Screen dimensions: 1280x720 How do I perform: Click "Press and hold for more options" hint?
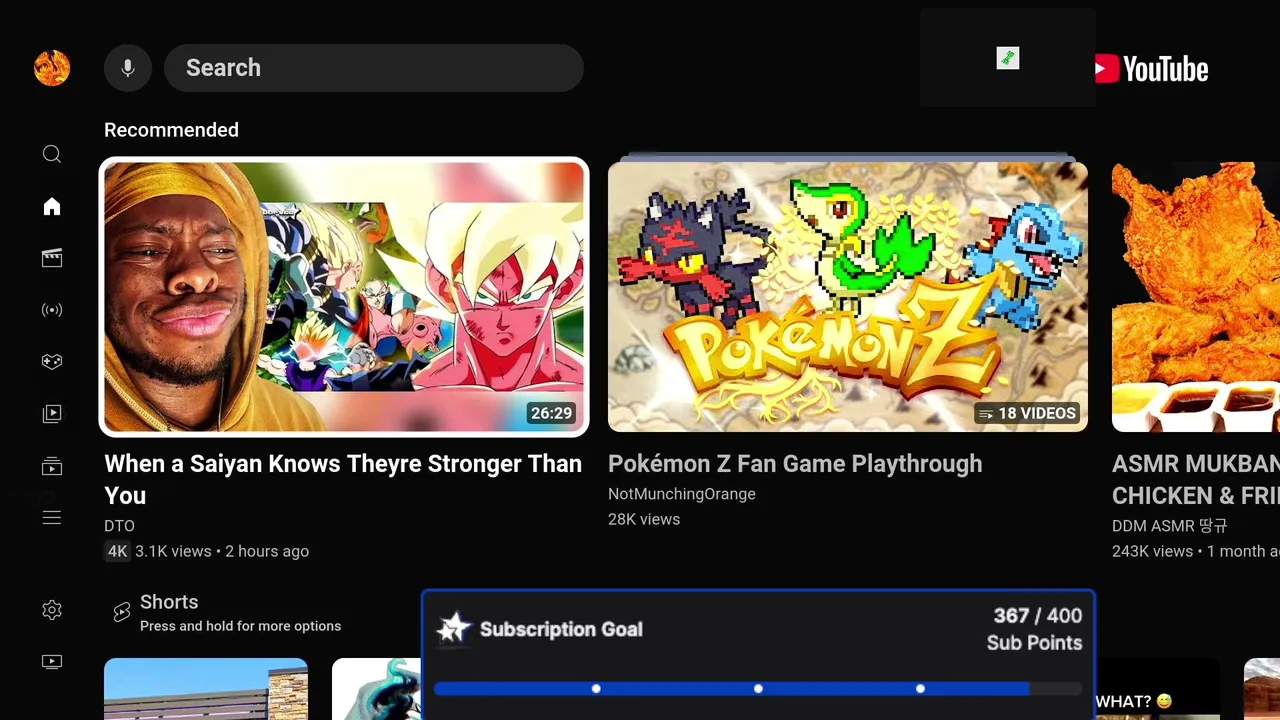pos(240,626)
